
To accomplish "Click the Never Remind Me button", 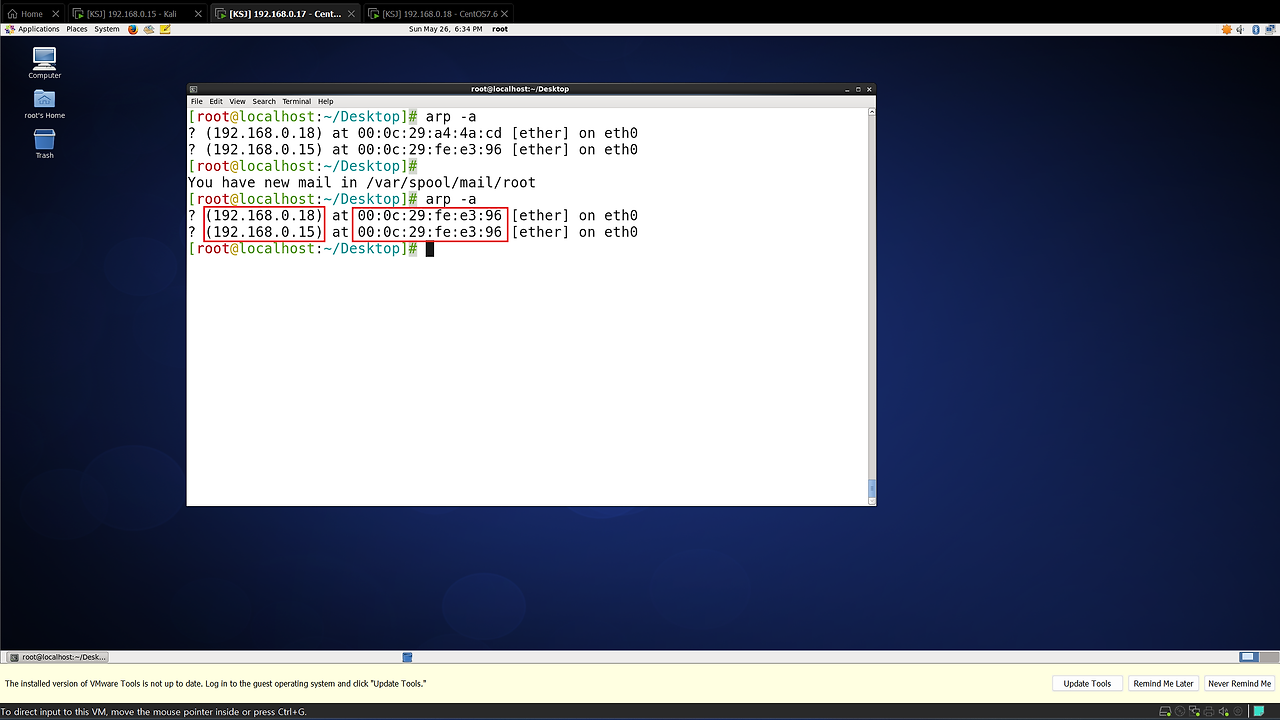I will click(x=1239, y=683).
